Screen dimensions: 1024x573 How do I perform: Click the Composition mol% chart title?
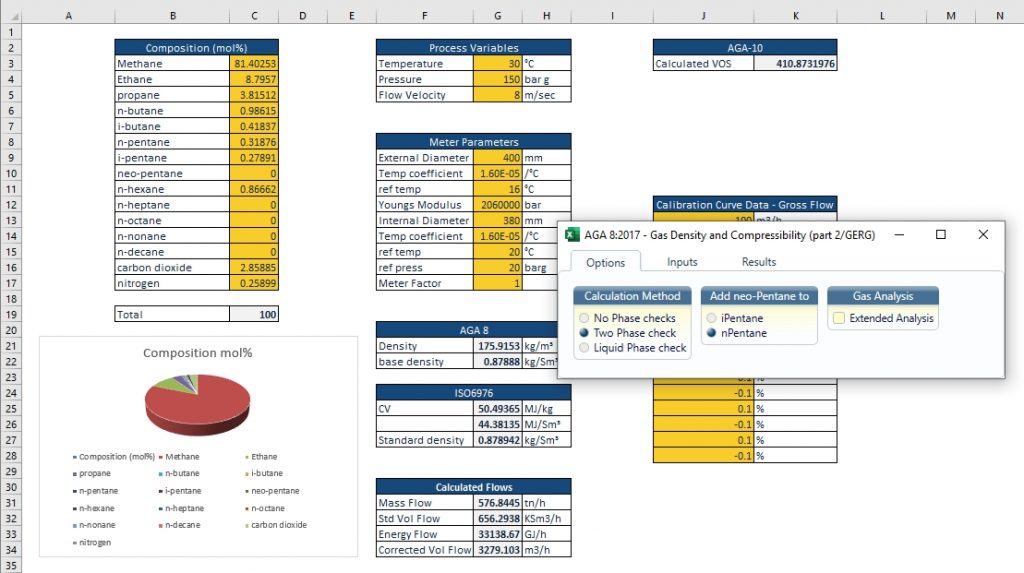click(197, 353)
